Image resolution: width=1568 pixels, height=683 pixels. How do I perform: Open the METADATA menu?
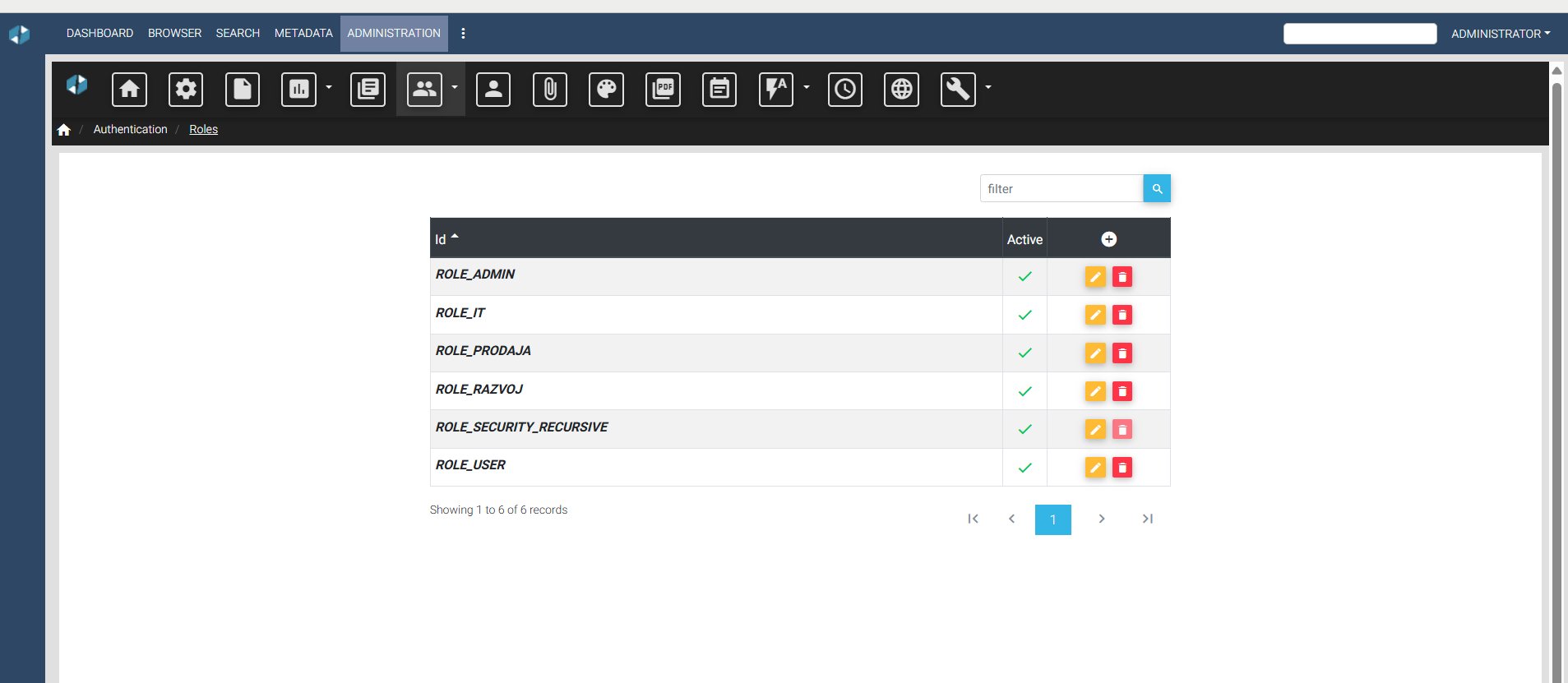(303, 33)
